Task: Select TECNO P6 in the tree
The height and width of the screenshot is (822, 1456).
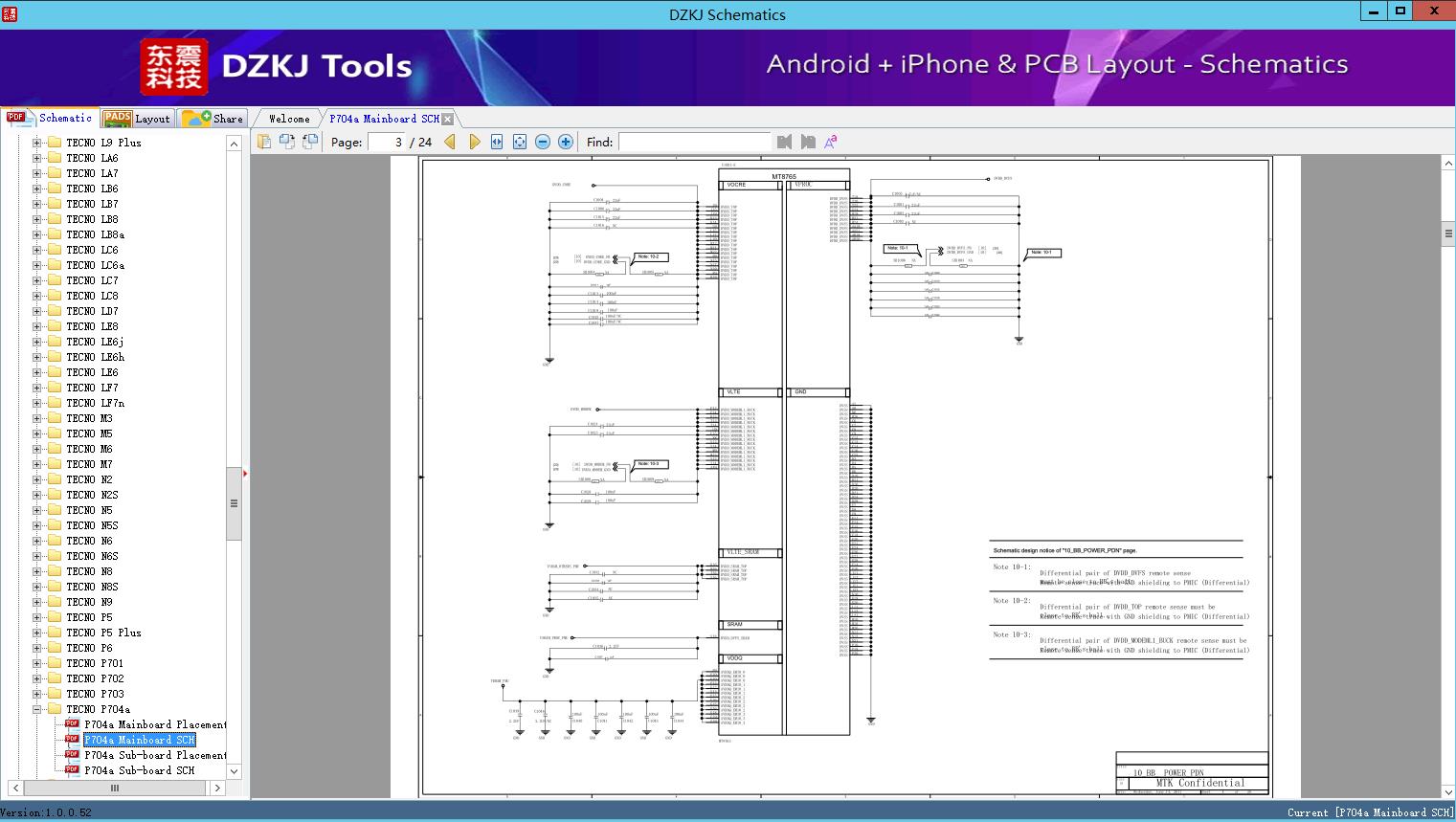Action: (89, 648)
